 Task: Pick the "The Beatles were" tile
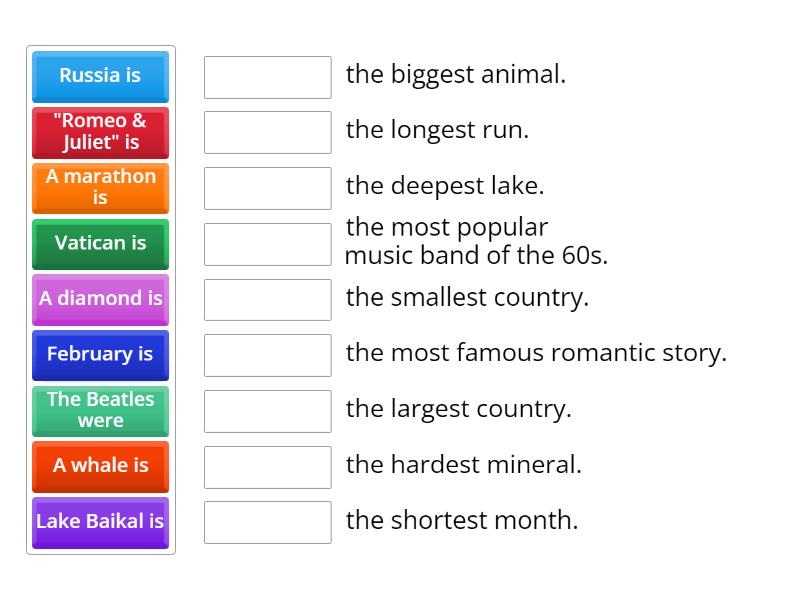[x=100, y=411]
